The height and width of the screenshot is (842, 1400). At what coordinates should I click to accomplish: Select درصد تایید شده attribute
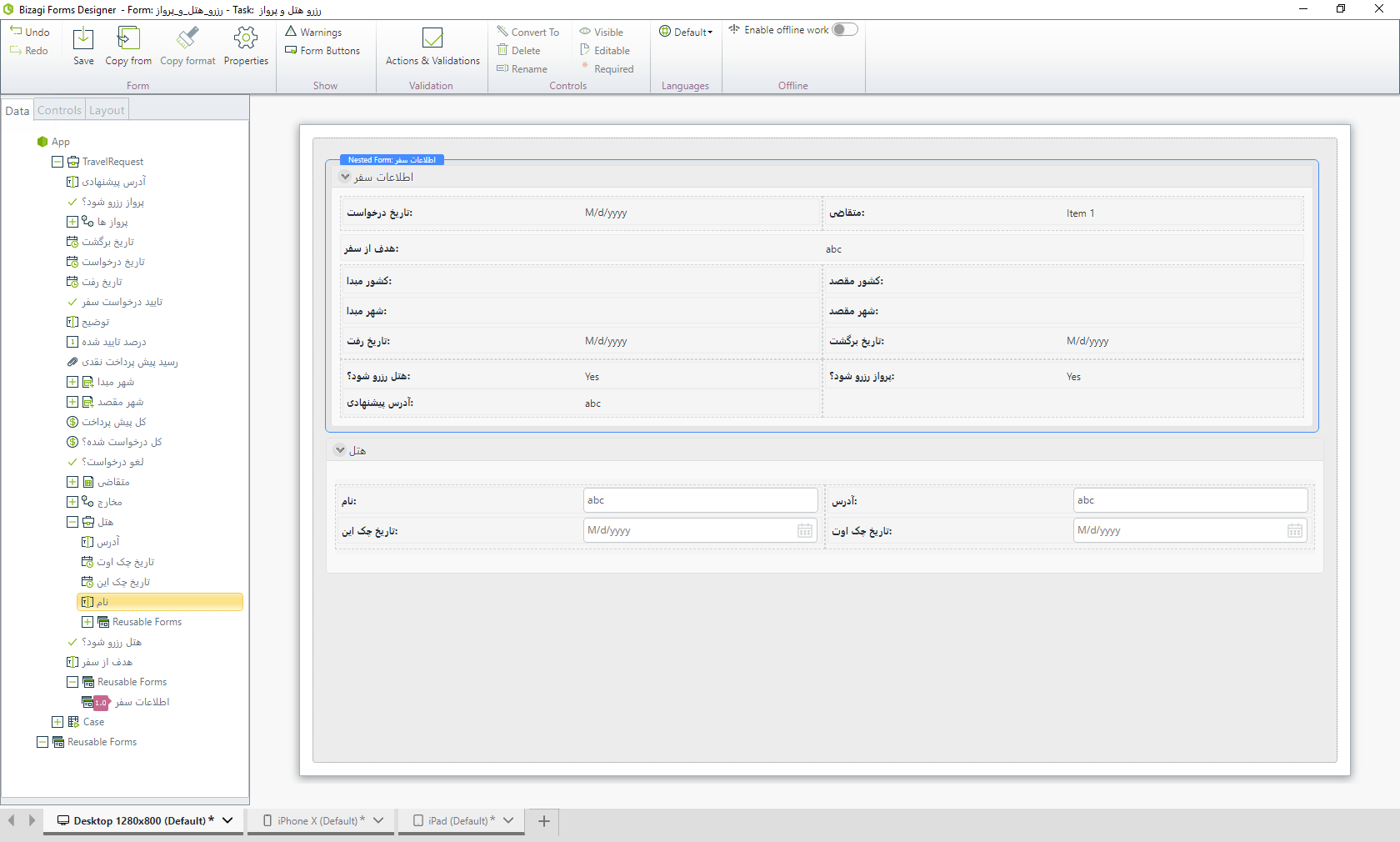click(106, 342)
